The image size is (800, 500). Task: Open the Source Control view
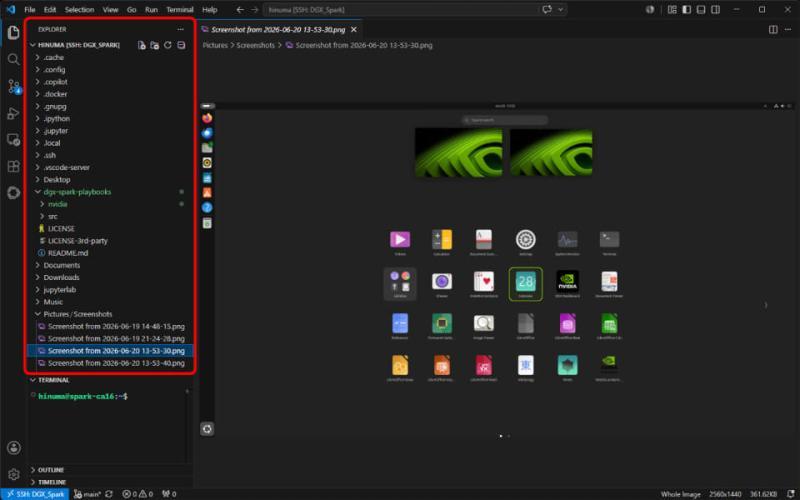(14, 87)
